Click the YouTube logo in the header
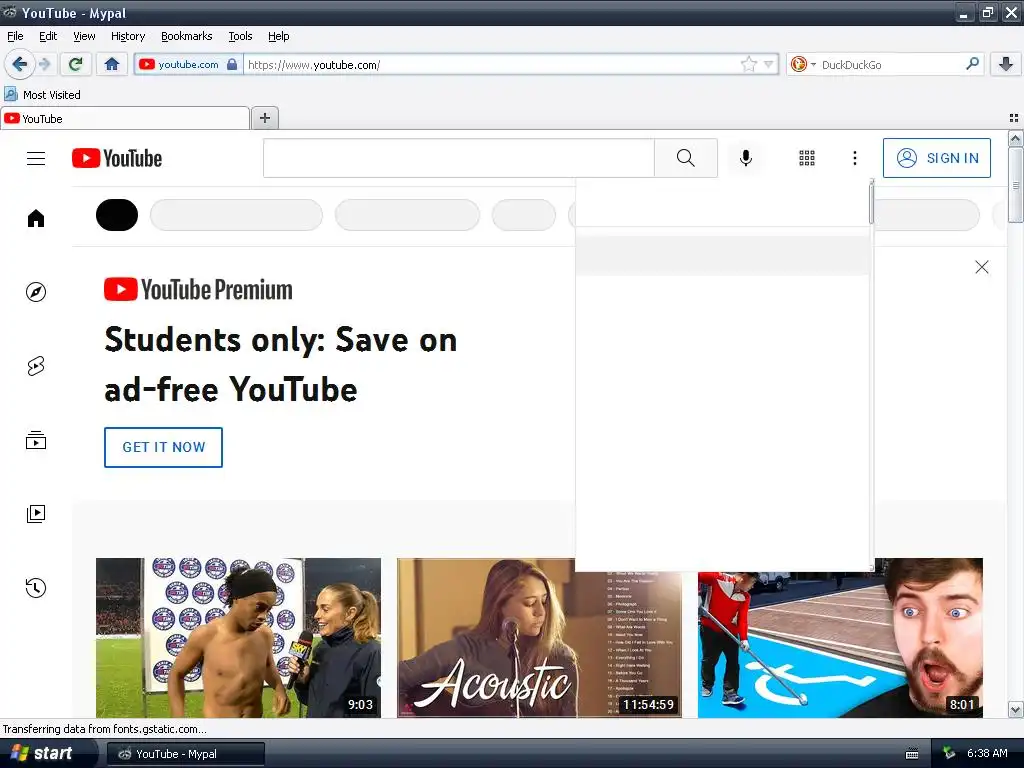This screenshot has width=1024, height=768. tap(117, 158)
